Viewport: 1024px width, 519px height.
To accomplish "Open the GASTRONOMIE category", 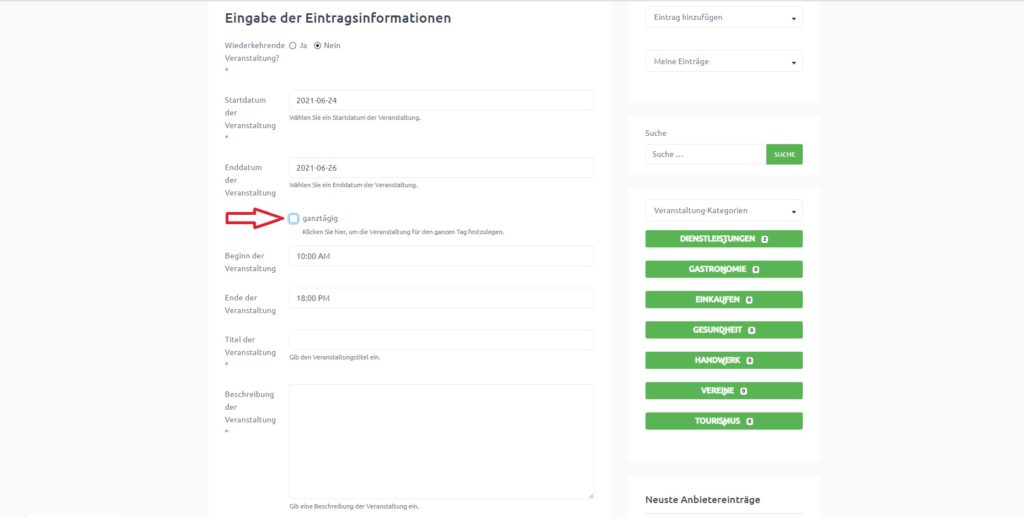I will 724,269.
